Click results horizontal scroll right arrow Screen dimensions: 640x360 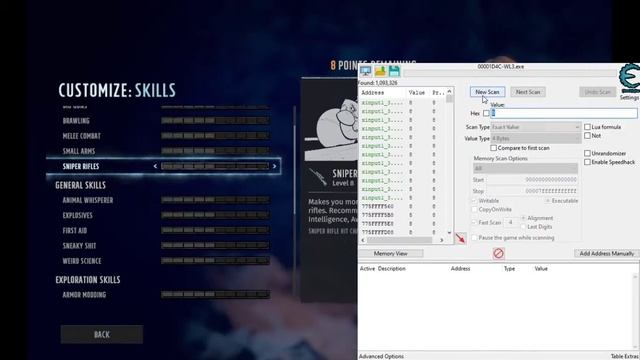(441, 240)
